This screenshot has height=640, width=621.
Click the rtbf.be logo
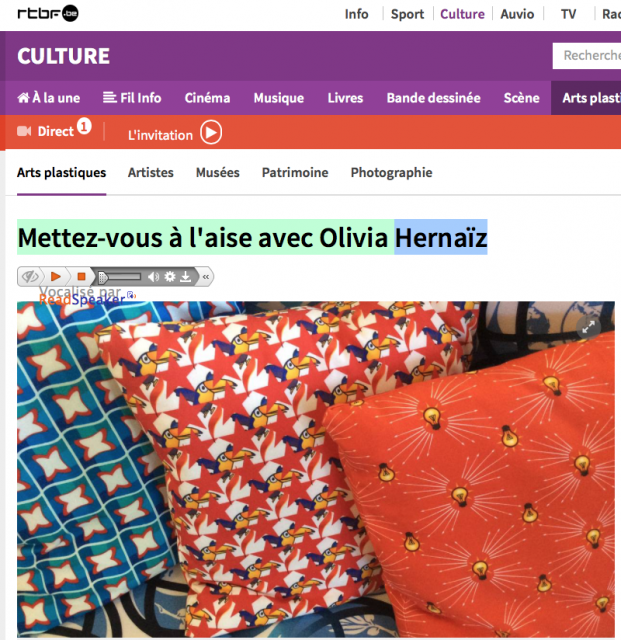click(48, 13)
